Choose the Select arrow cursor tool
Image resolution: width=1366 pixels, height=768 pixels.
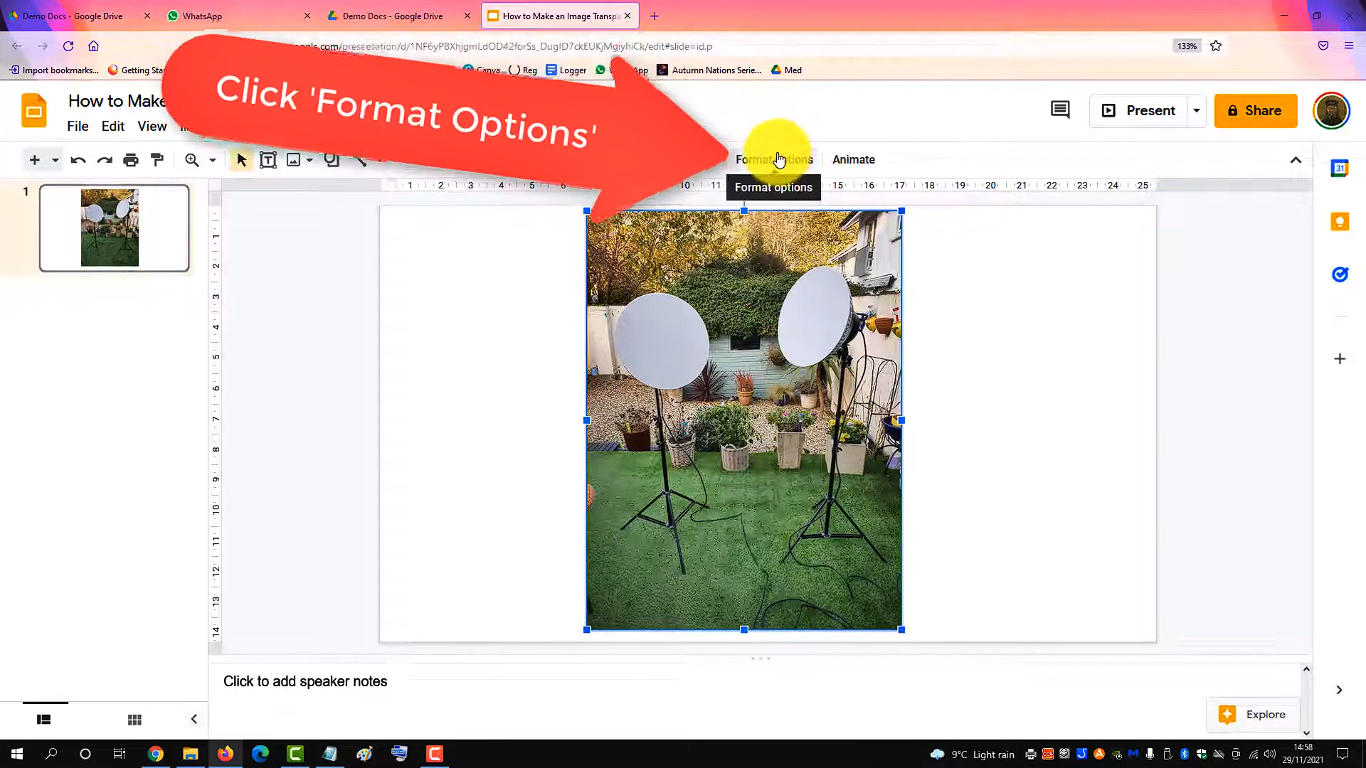click(x=241, y=160)
